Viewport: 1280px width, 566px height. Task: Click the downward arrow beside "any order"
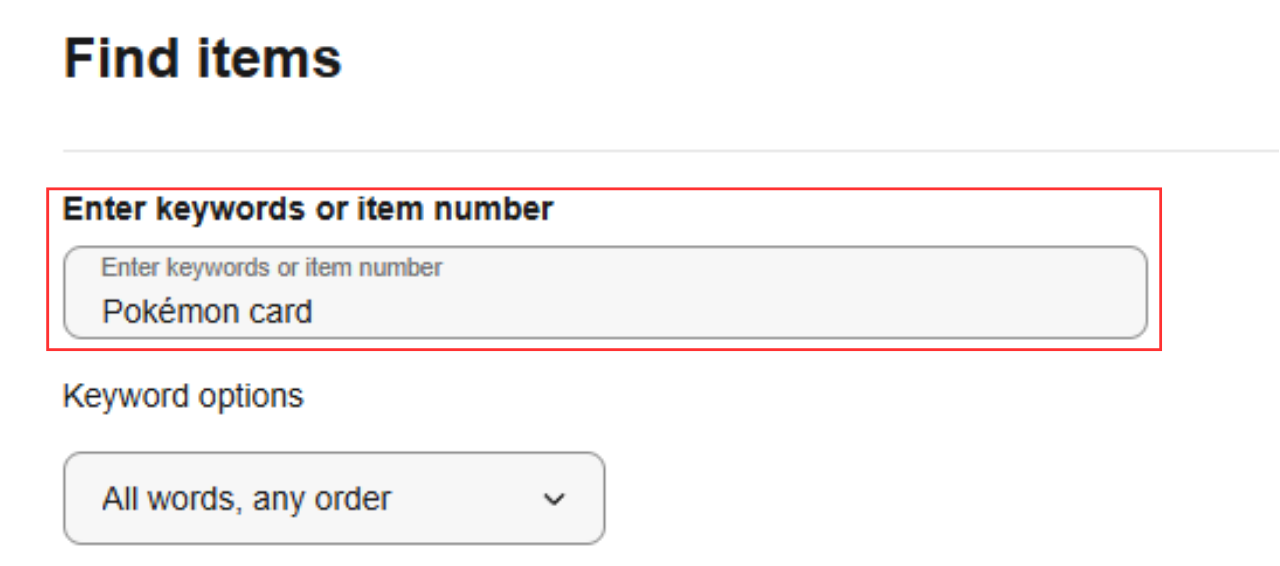(554, 499)
